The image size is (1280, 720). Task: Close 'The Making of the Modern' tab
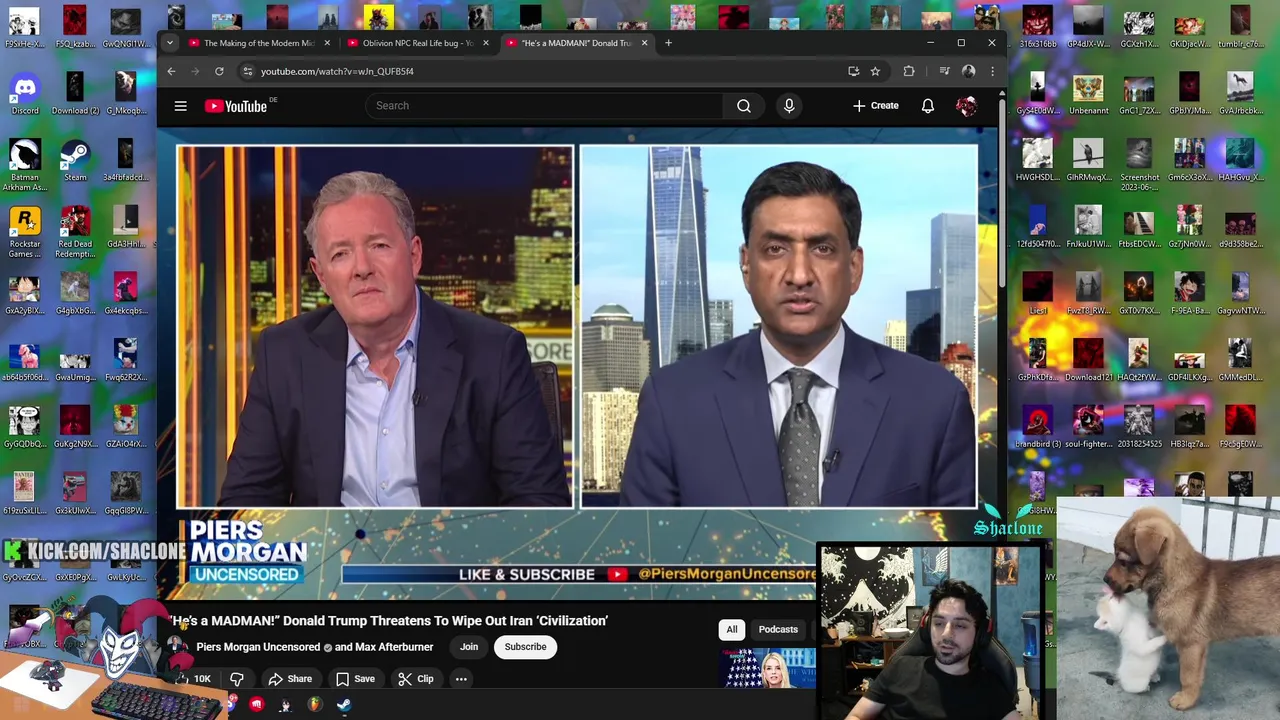(327, 43)
